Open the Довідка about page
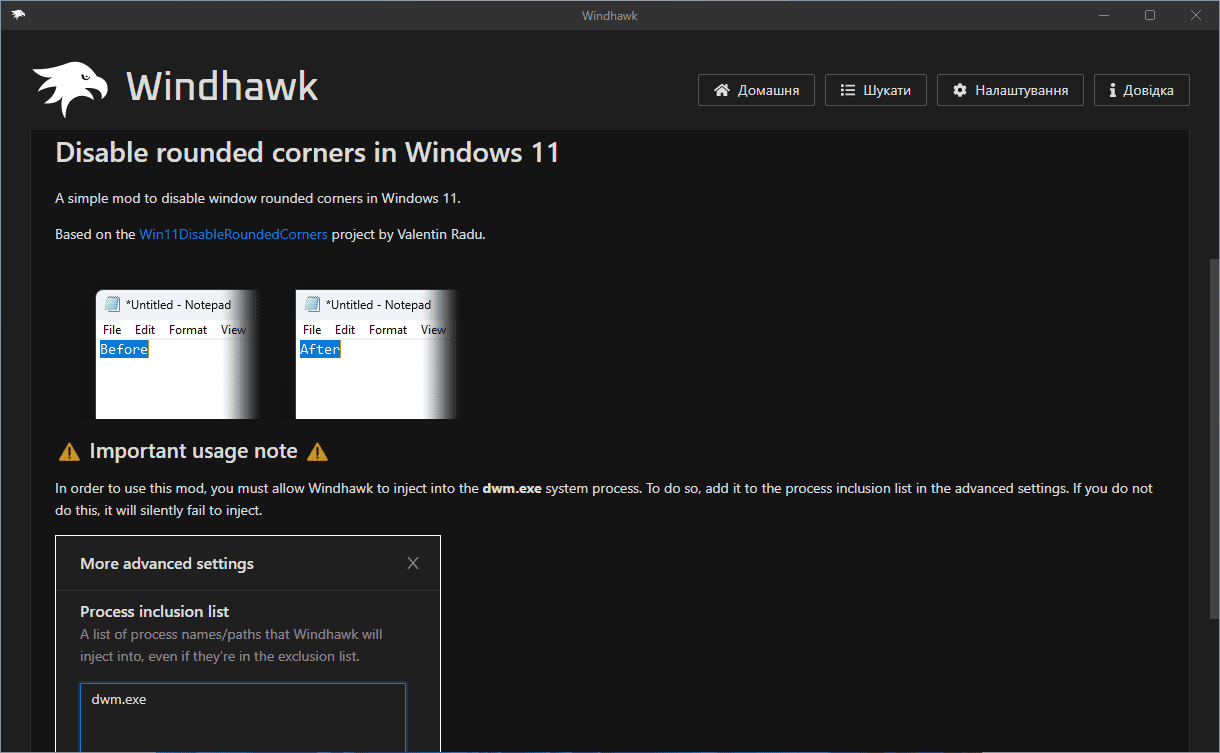 [1141, 90]
